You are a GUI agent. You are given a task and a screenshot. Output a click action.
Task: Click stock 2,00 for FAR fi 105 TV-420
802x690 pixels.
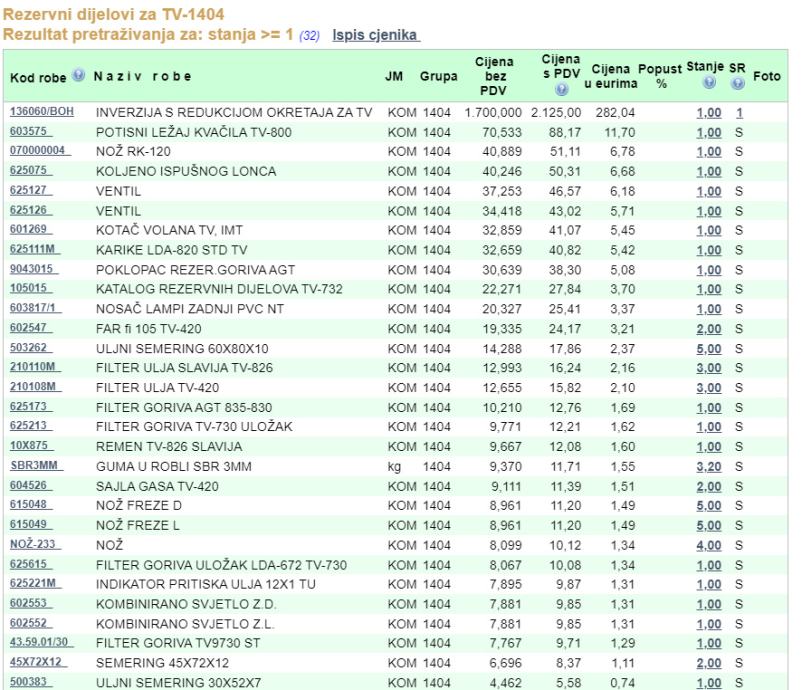pyautogui.click(x=709, y=329)
